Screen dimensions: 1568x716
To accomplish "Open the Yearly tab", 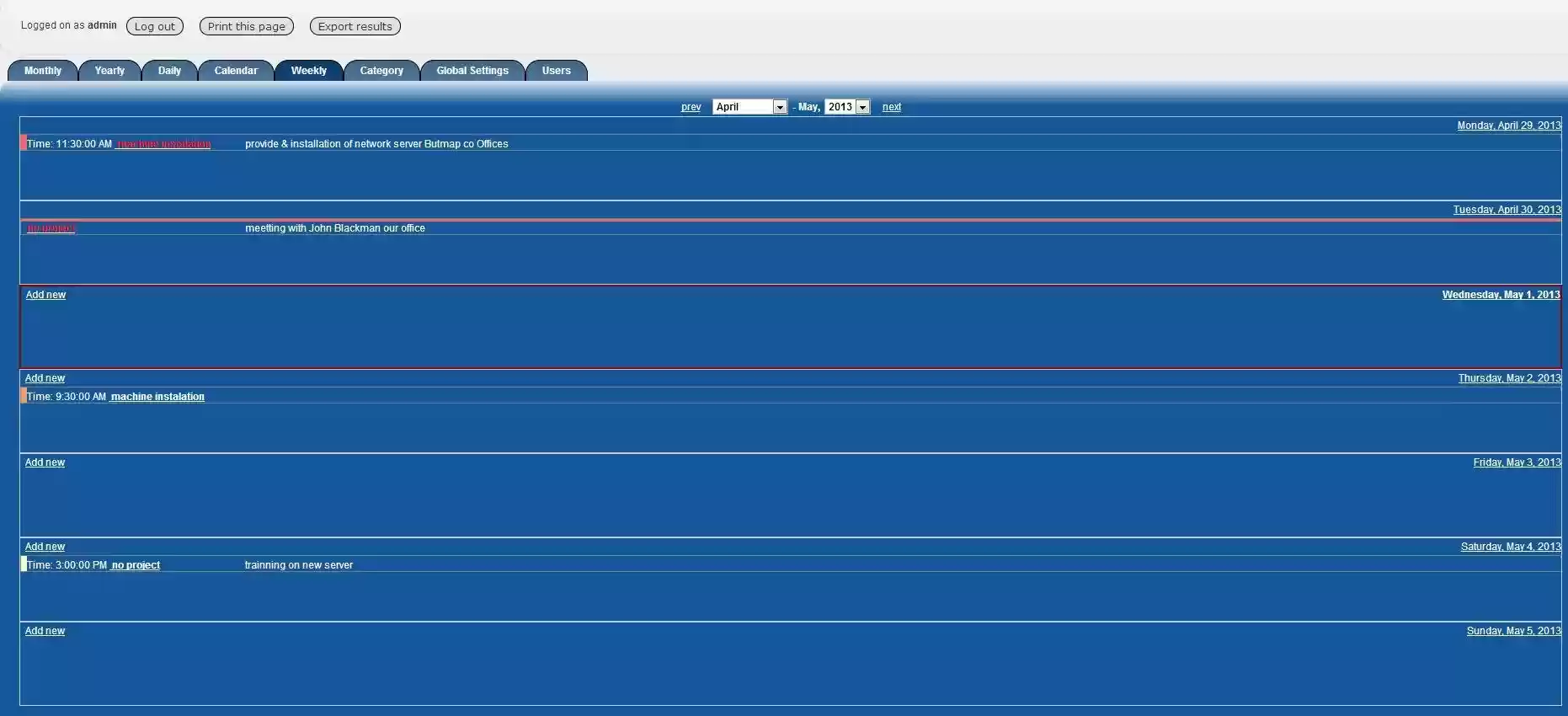I will tap(109, 71).
